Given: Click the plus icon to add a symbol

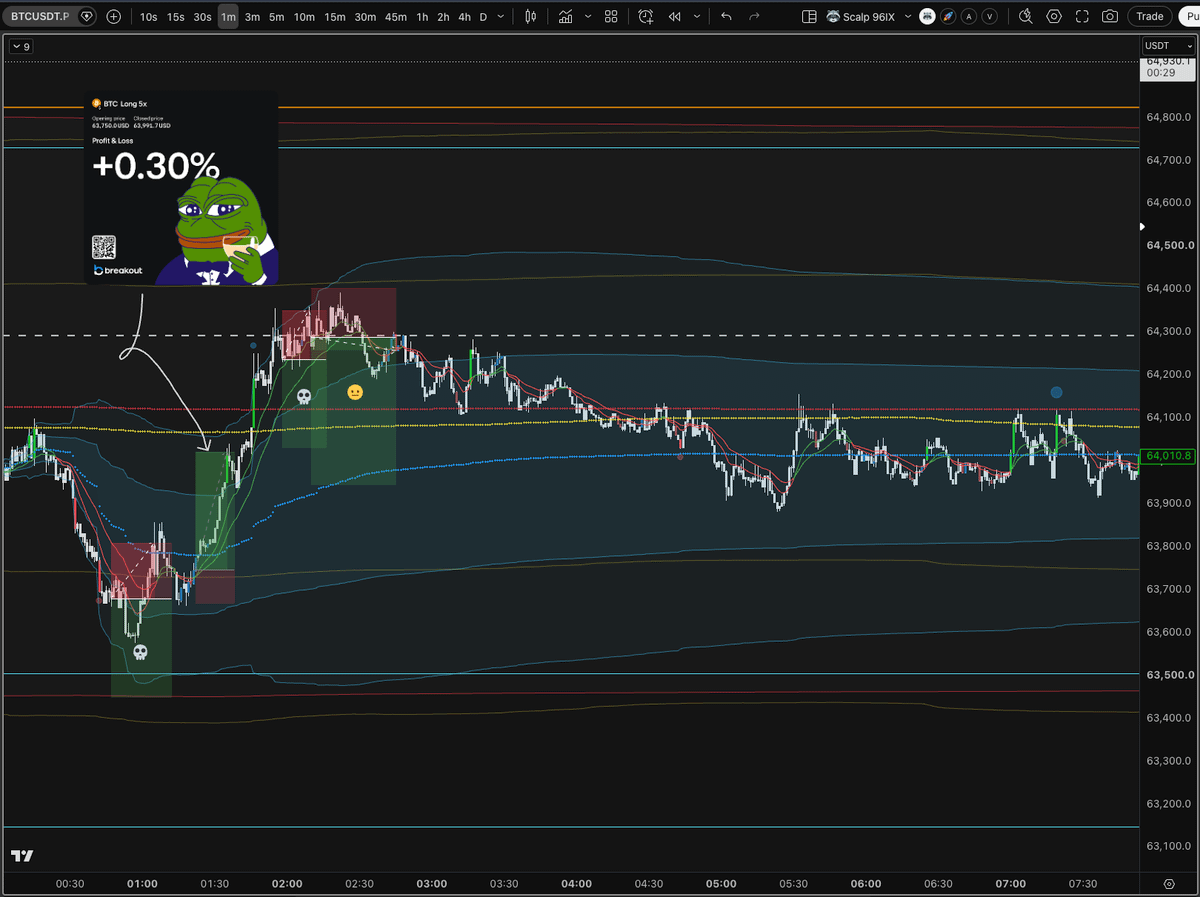Looking at the screenshot, I should tap(113, 16).
